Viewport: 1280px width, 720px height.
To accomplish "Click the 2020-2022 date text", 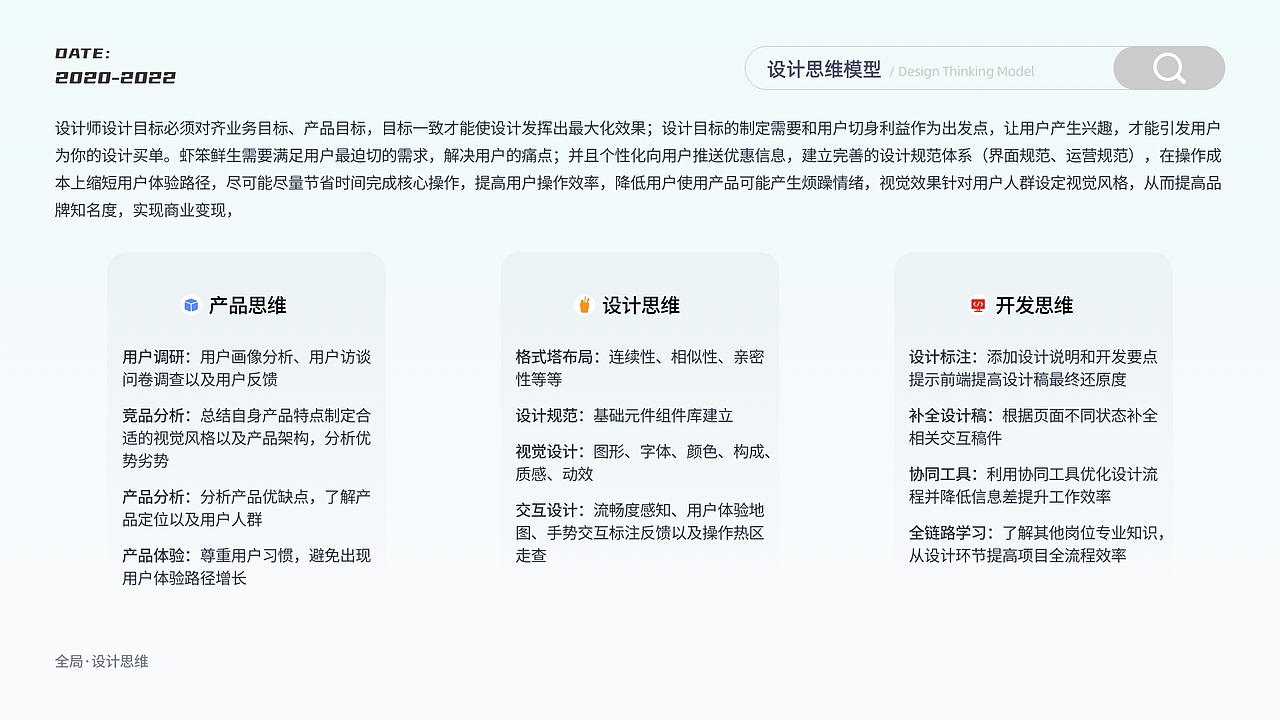I will point(116,78).
